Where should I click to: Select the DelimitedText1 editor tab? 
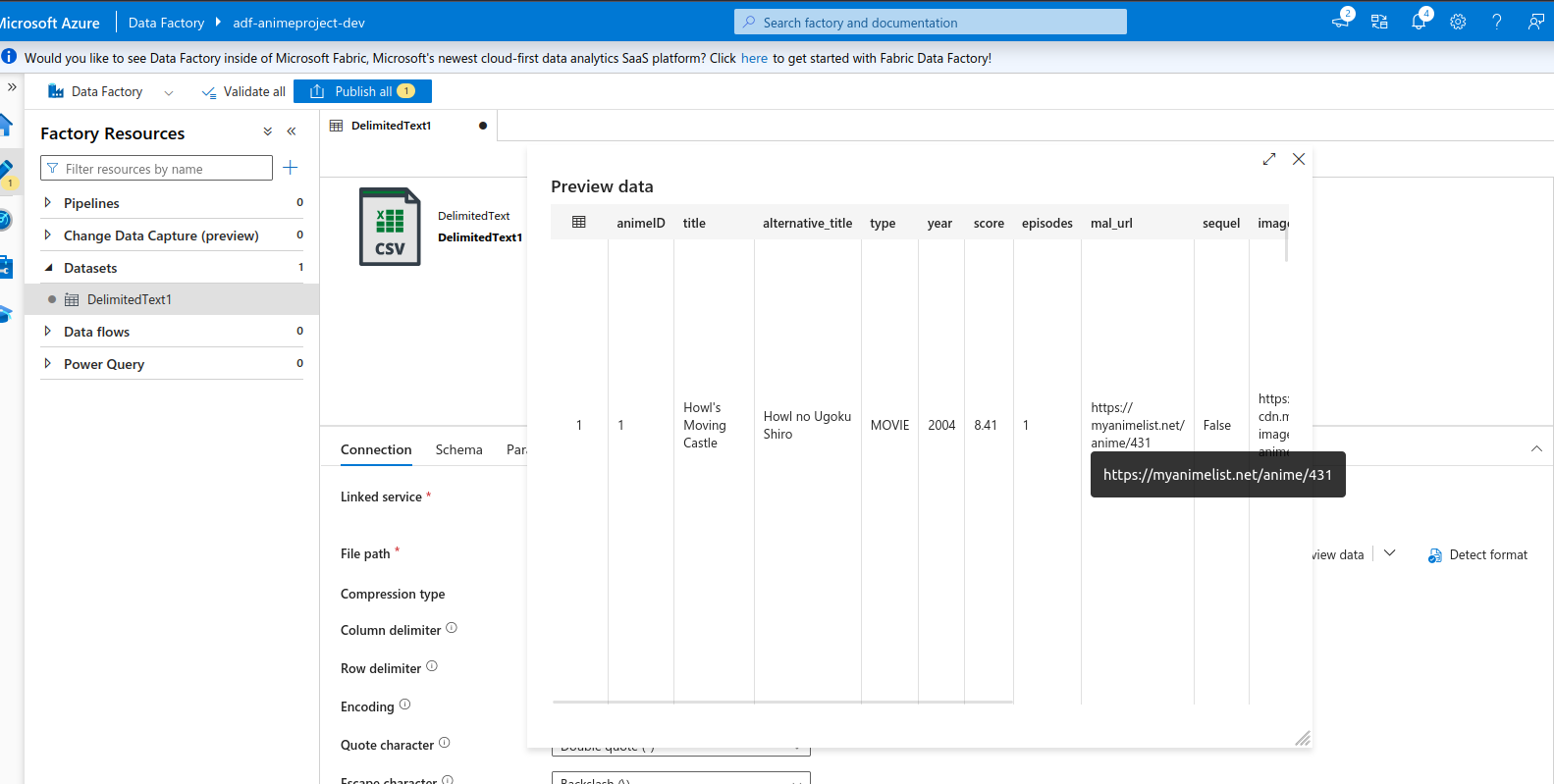click(x=408, y=126)
